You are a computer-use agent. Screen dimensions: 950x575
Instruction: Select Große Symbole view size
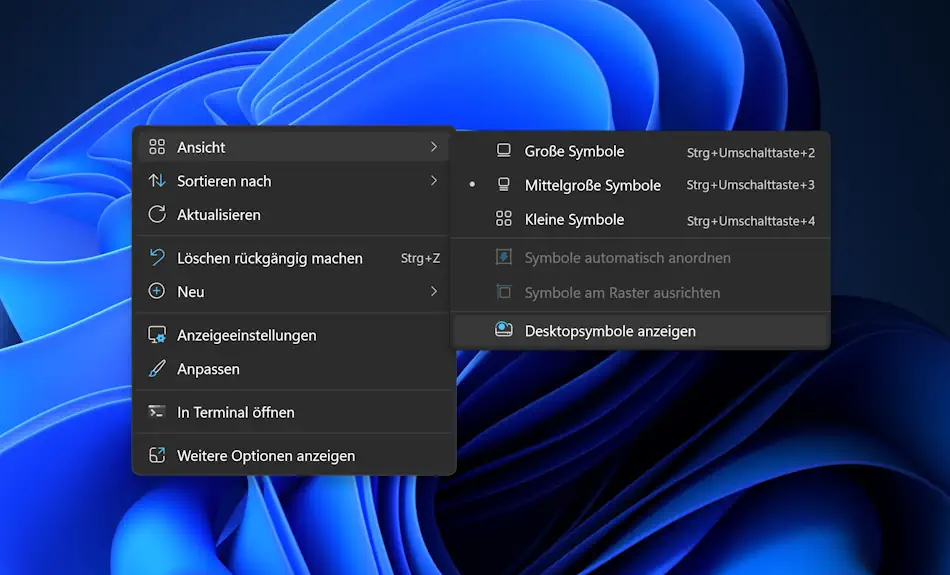[640, 151]
